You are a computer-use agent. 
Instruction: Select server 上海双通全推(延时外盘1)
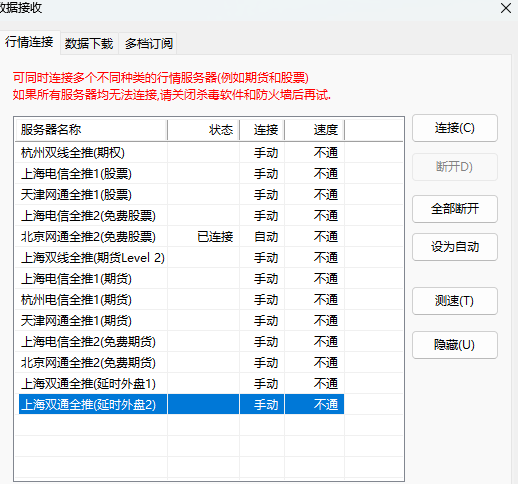click(88, 384)
